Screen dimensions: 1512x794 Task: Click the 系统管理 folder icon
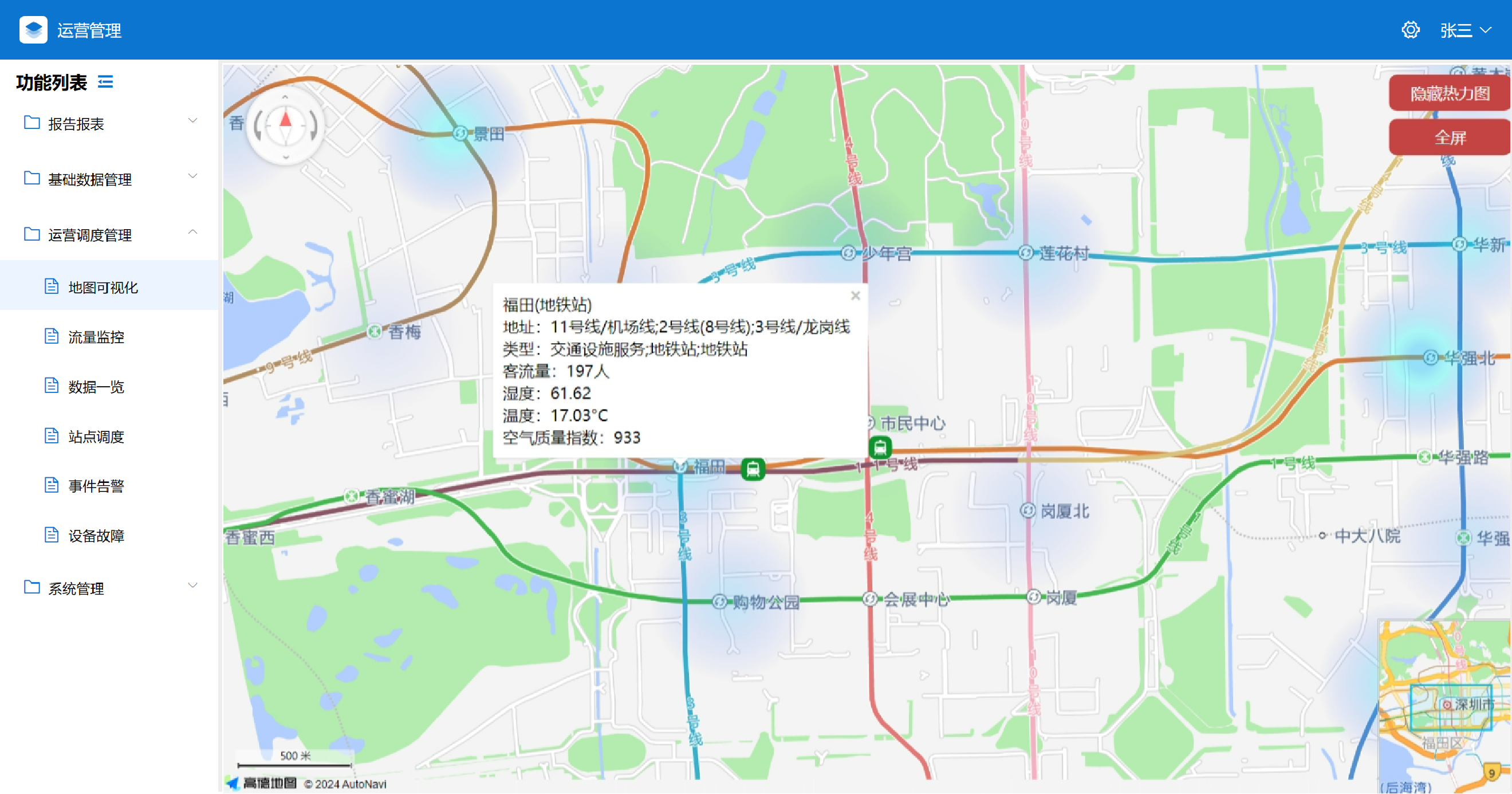click(x=31, y=587)
